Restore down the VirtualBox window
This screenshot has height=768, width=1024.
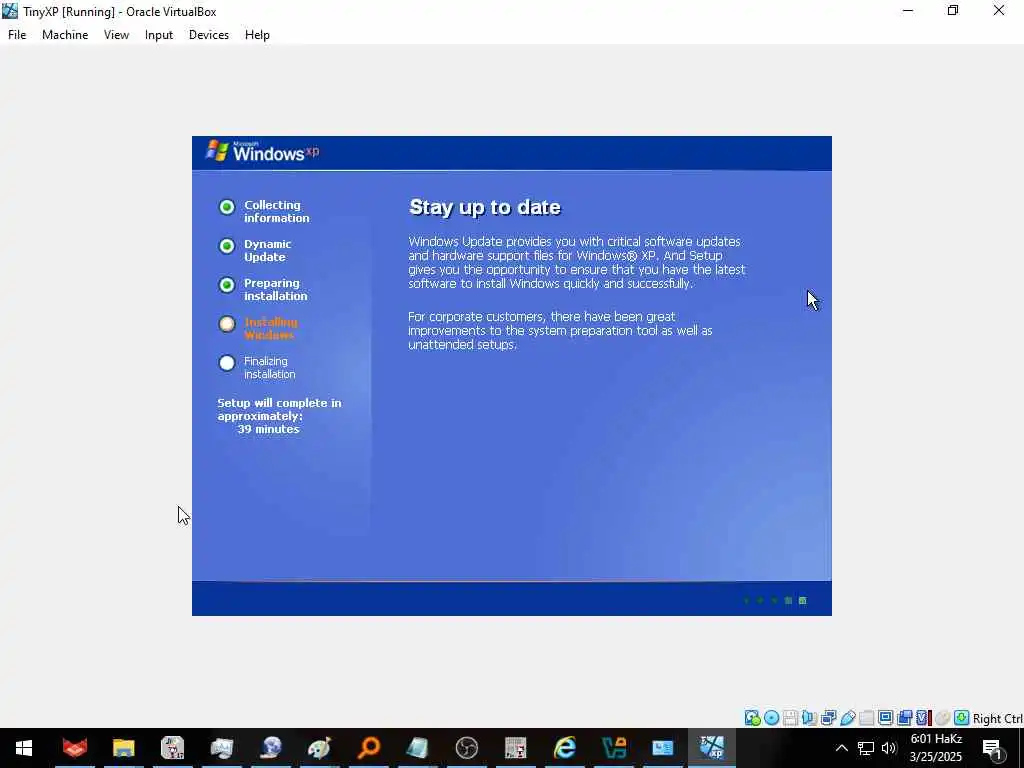(x=953, y=10)
